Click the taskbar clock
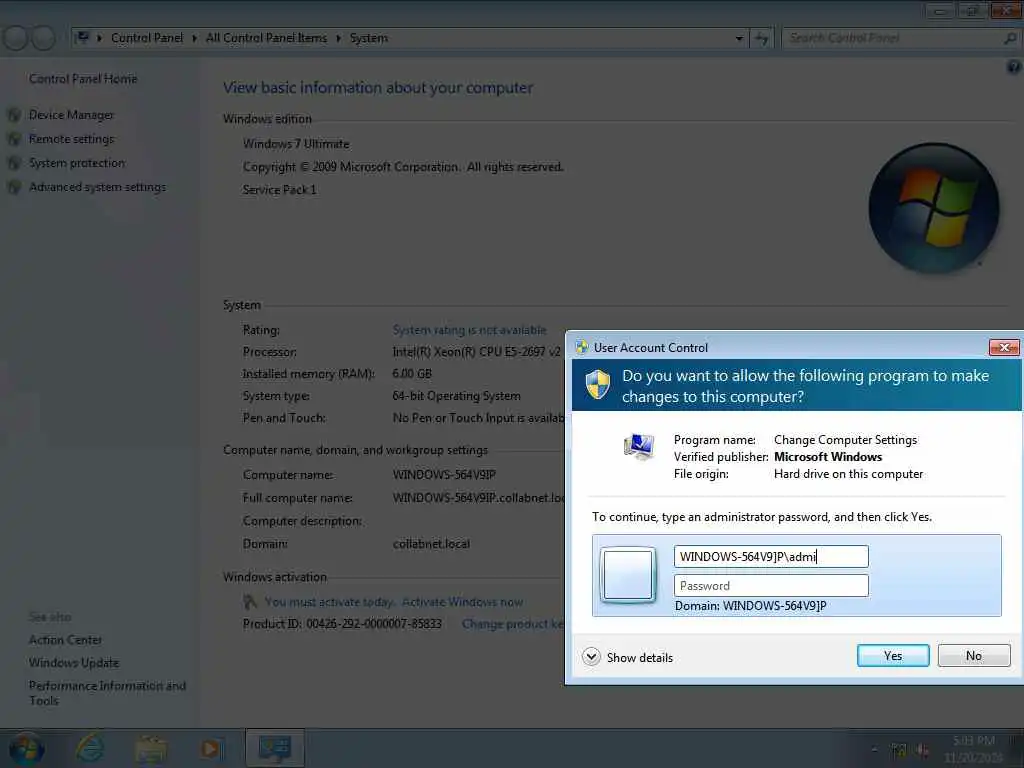The height and width of the screenshot is (768, 1024). [974, 749]
